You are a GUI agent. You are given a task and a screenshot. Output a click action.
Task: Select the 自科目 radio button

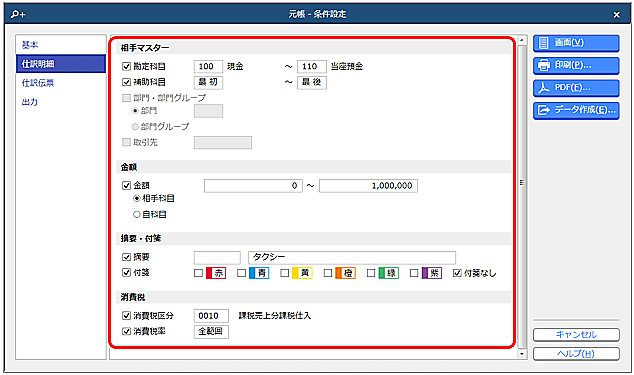(137, 214)
